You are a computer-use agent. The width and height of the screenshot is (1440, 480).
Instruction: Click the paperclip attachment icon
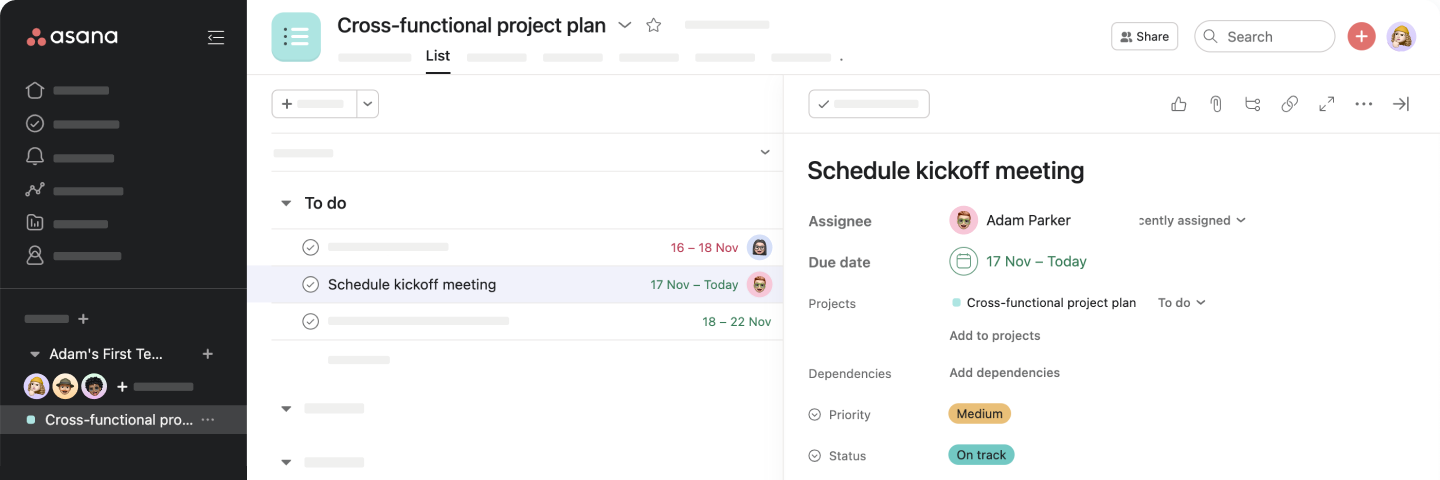coord(1216,104)
